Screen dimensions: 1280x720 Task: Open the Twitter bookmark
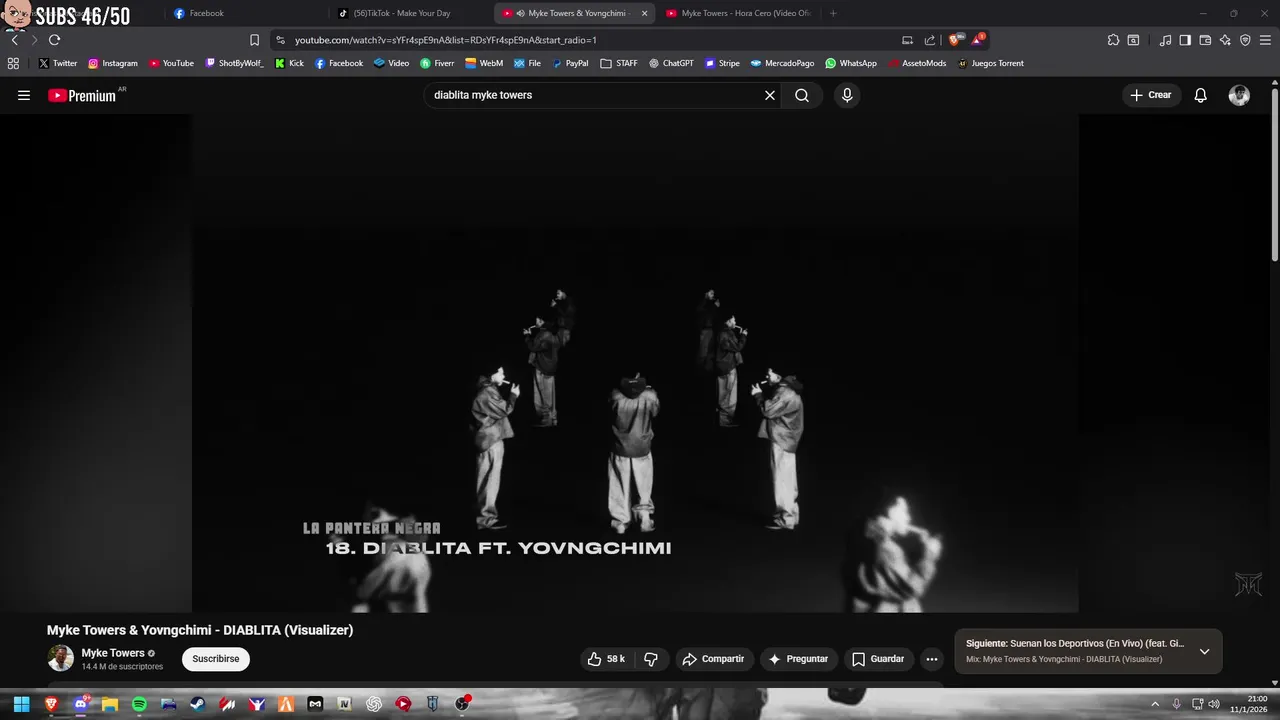[x=58, y=63]
